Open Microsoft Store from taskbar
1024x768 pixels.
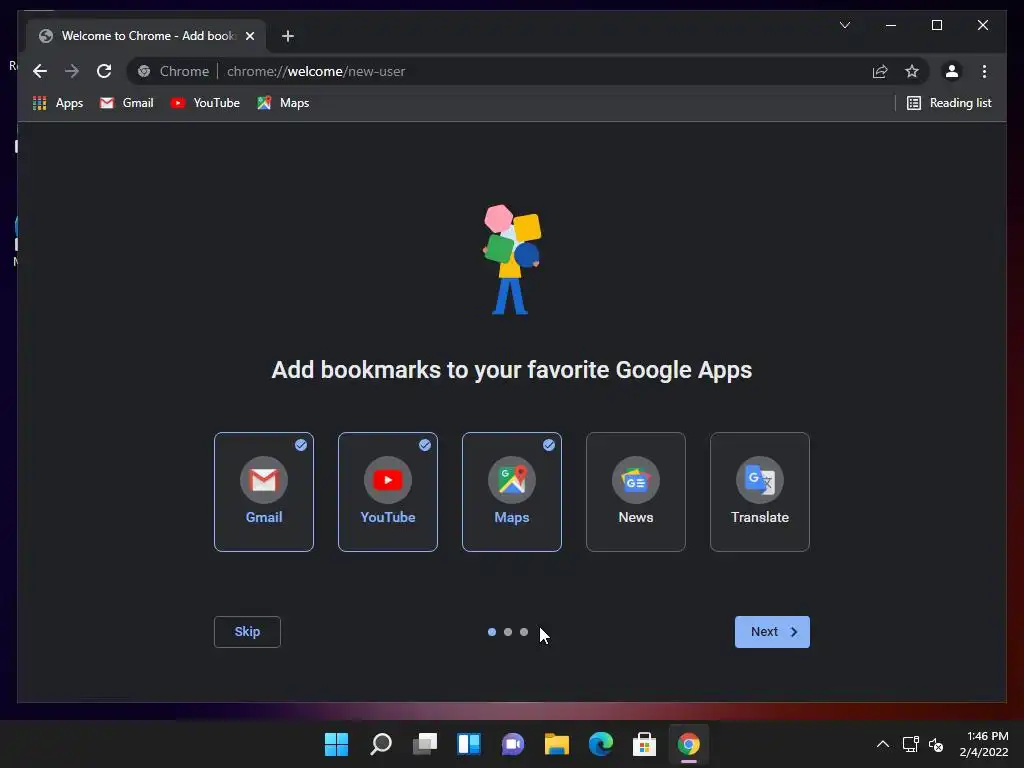click(x=645, y=744)
